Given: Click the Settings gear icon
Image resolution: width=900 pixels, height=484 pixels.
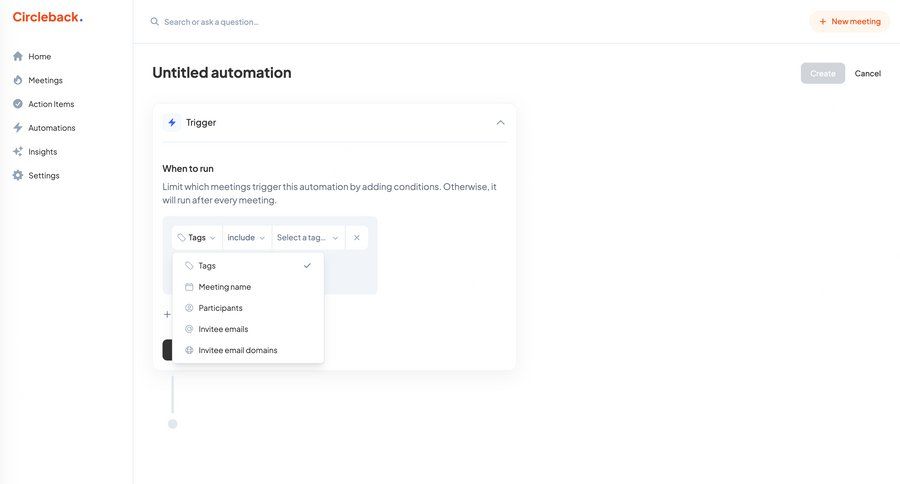Looking at the screenshot, I should pos(18,176).
